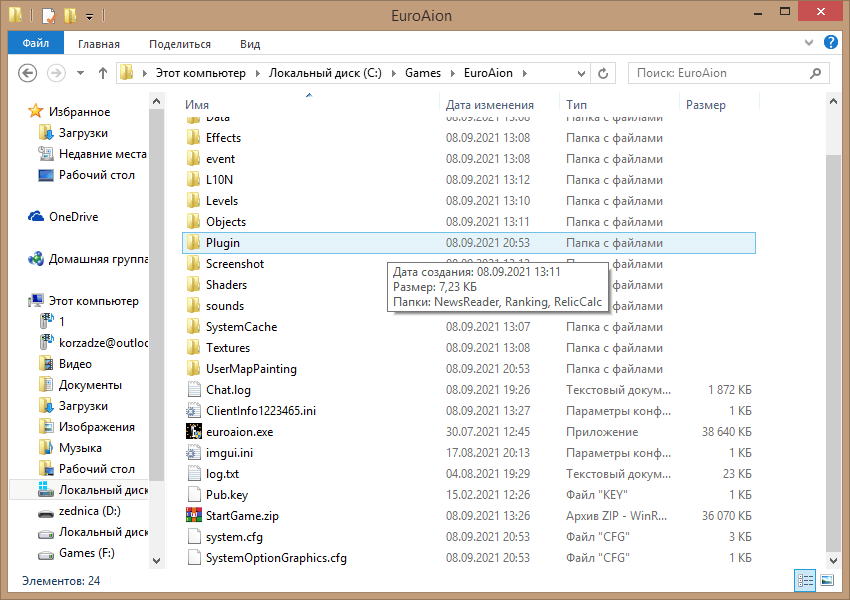The width and height of the screenshot is (850, 600).
Task: Click the Back navigation arrow
Action: (x=28, y=73)
